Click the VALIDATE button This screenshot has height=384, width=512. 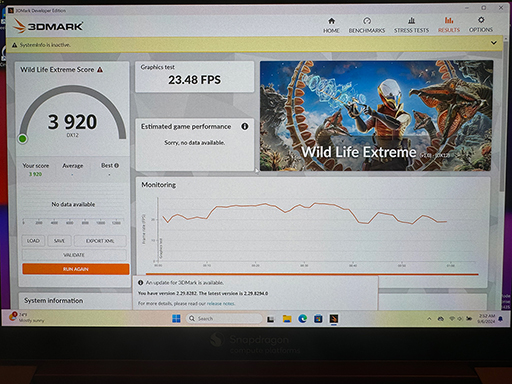point(74,255)
